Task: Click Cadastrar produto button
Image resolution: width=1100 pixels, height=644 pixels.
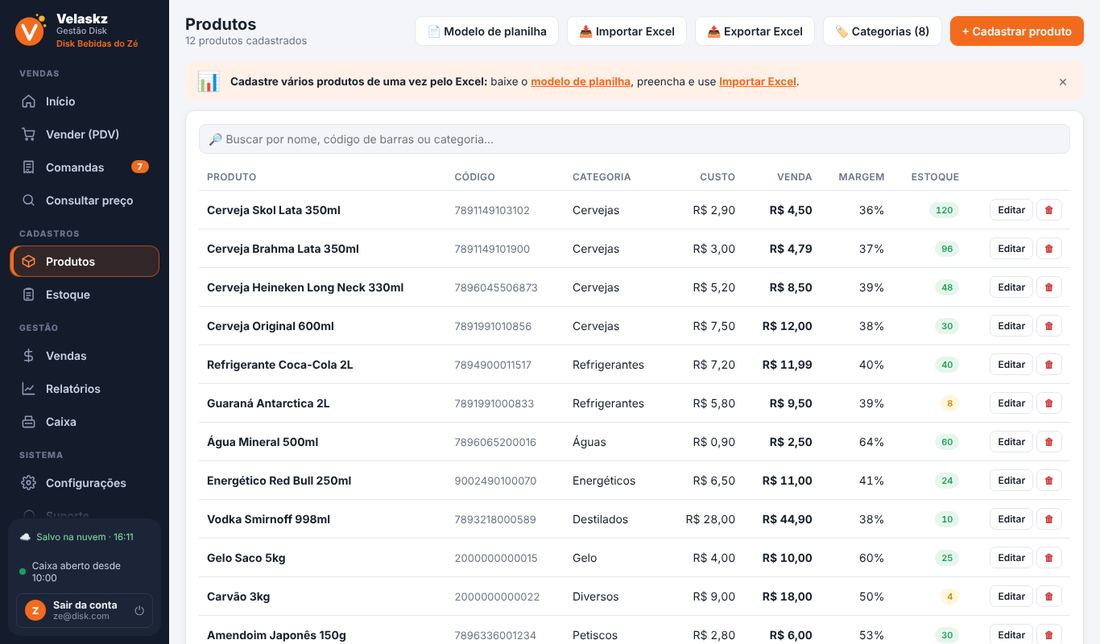Action: 1017,31
